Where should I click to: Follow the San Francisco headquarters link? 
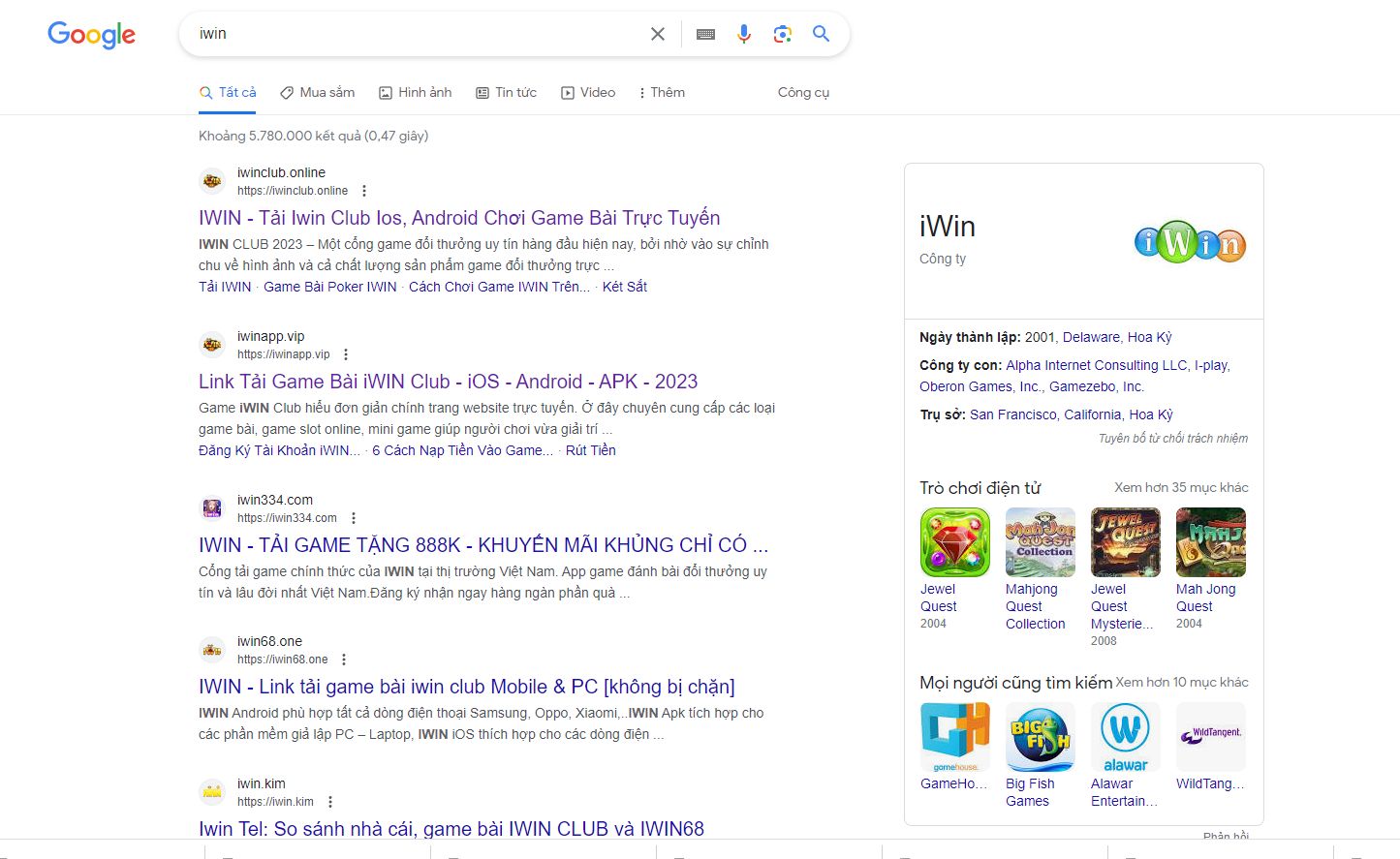1013,414
